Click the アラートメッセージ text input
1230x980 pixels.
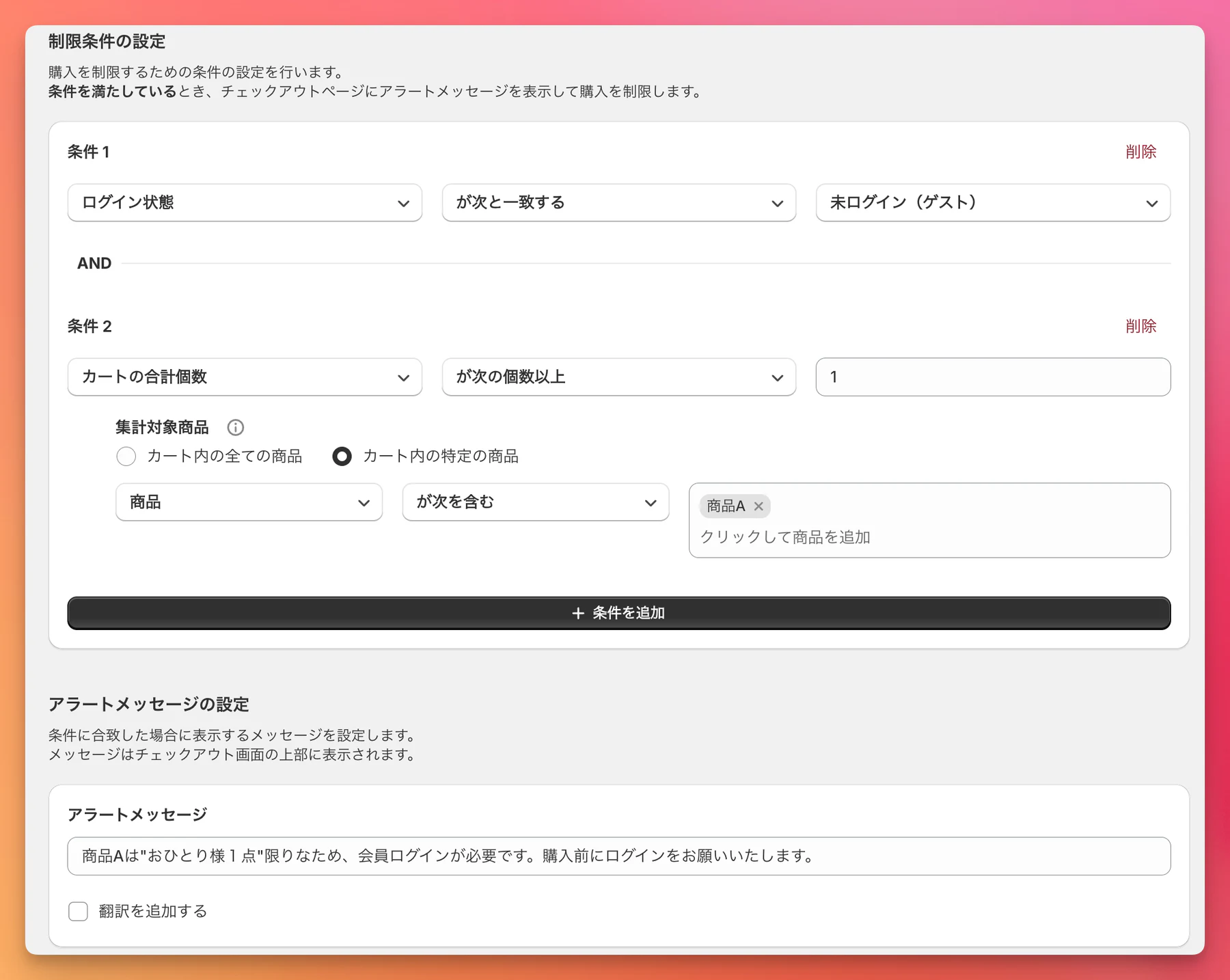click(x=619, y=856)
